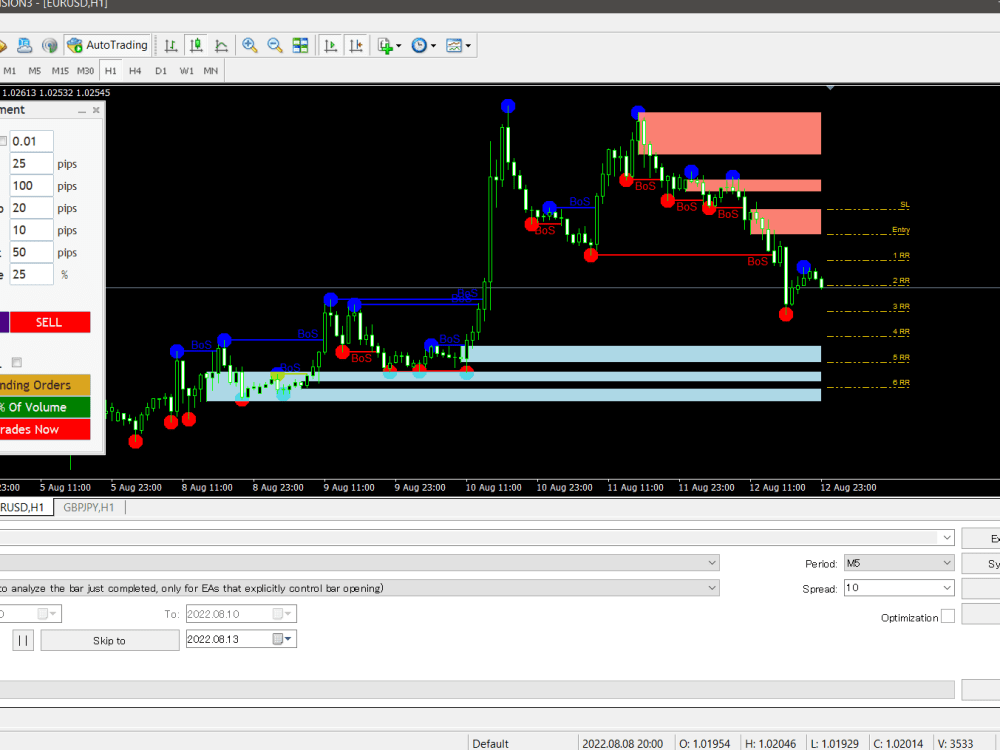Image resolution: width=1000 pixels, height=750 pixels.
Task: Click the red SELL button
Action: click(x=50, y=322)
